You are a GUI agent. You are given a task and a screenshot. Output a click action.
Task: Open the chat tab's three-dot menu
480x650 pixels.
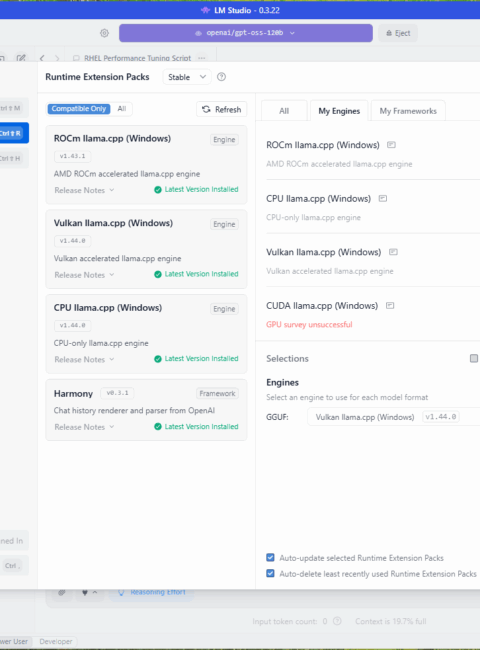[x=202, y=58]
